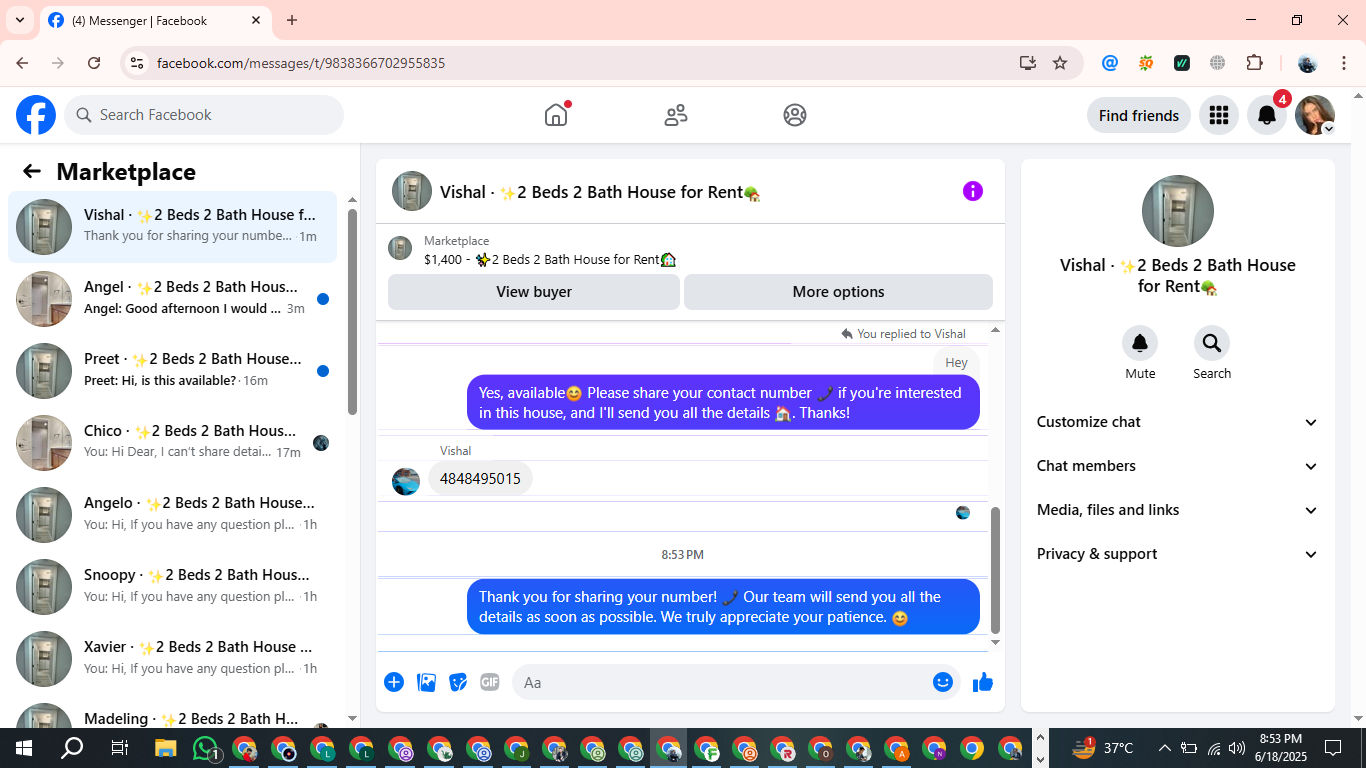Click the Marketplace back arrow

coord(32,171)
